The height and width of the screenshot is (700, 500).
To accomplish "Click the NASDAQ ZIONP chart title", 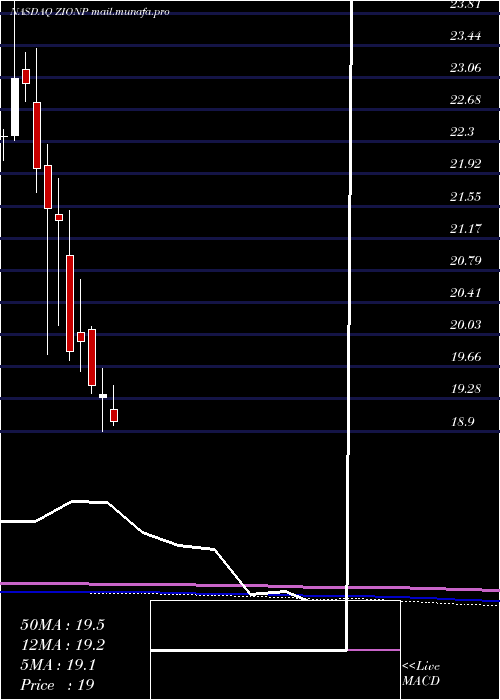I will (x=90, y=12).
